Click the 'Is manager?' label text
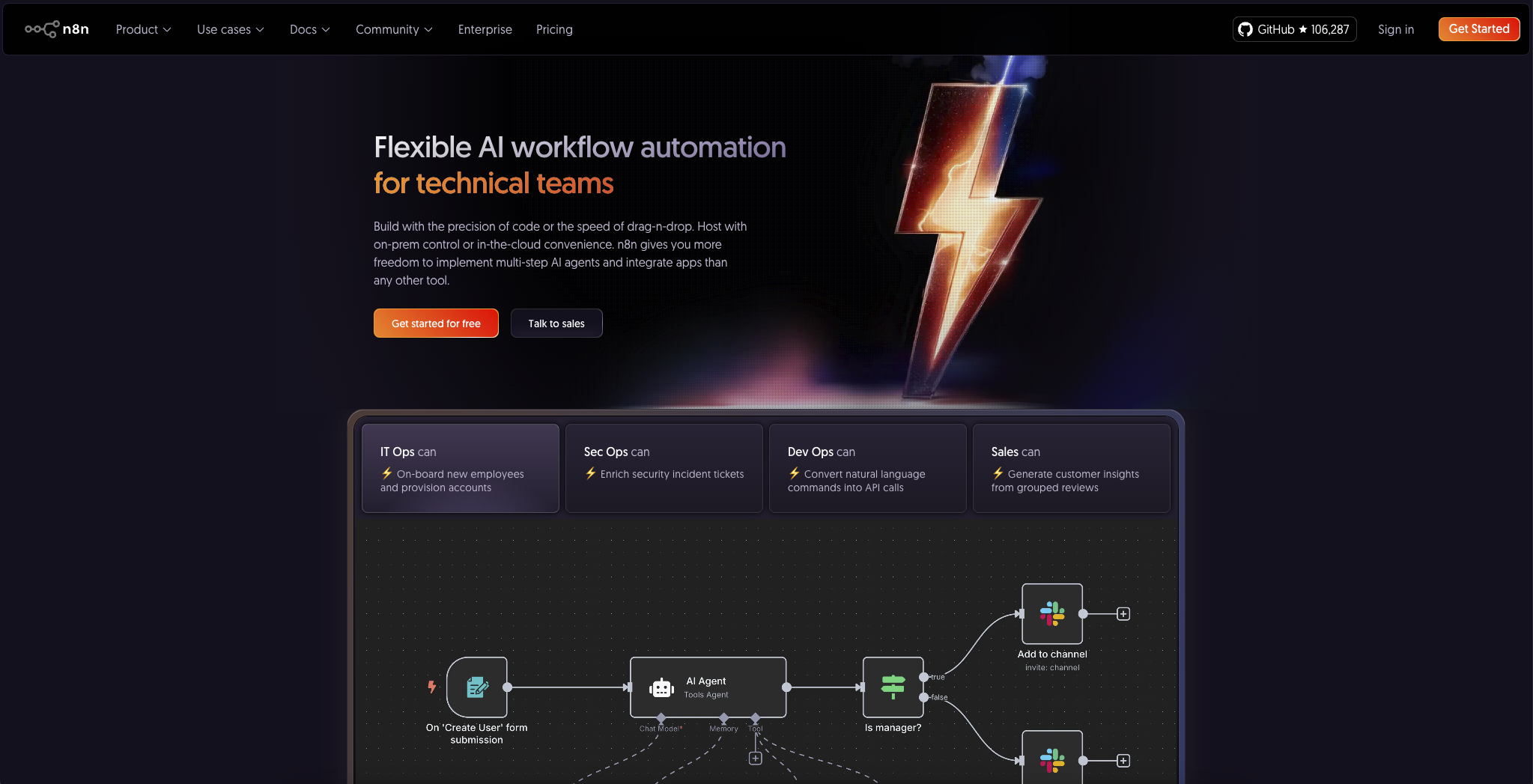Image resolution: width=1533 pixels, height=784 pixels. (x=893, y=727)
